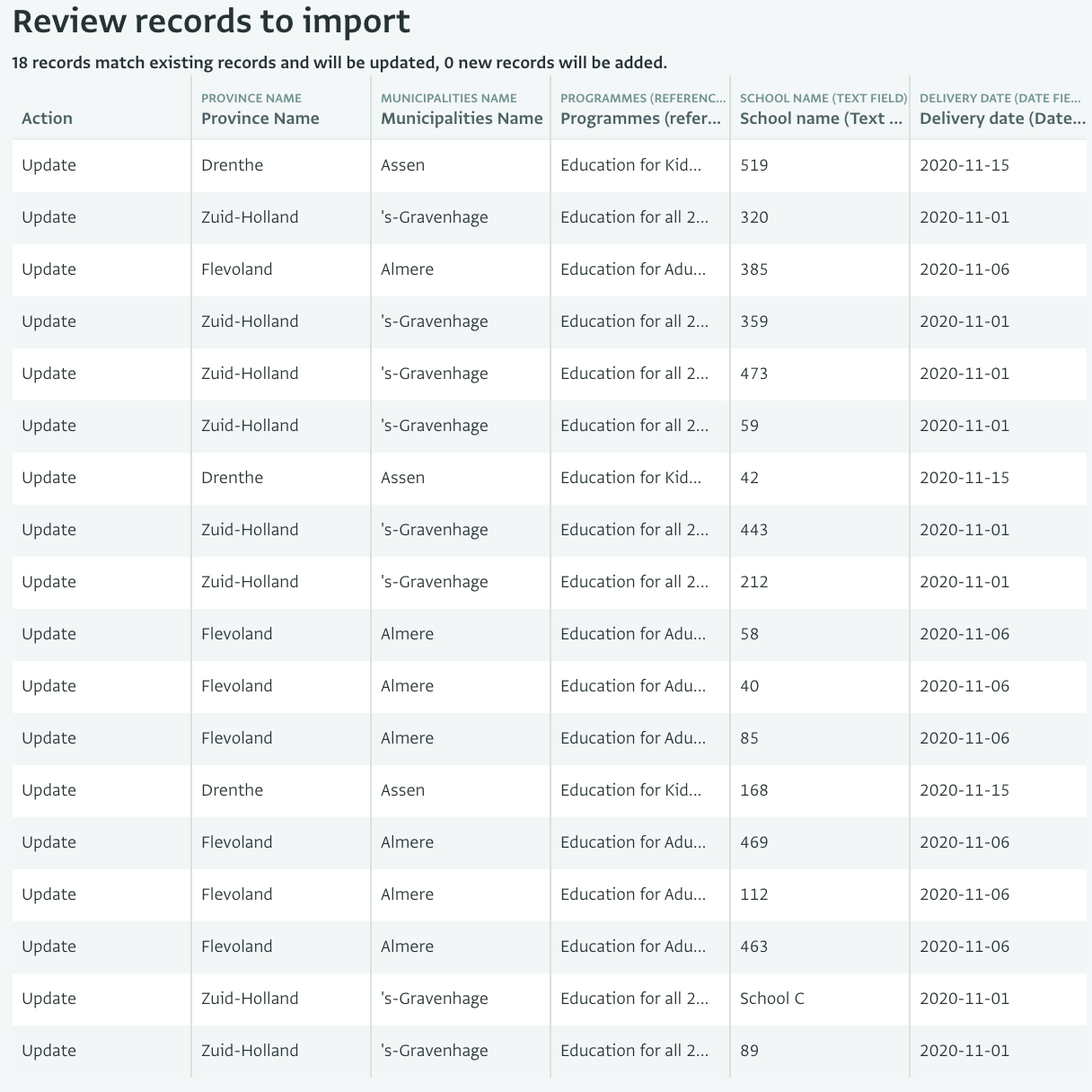Click the first 's-Gravenhage municipality cell

point(434,217)
